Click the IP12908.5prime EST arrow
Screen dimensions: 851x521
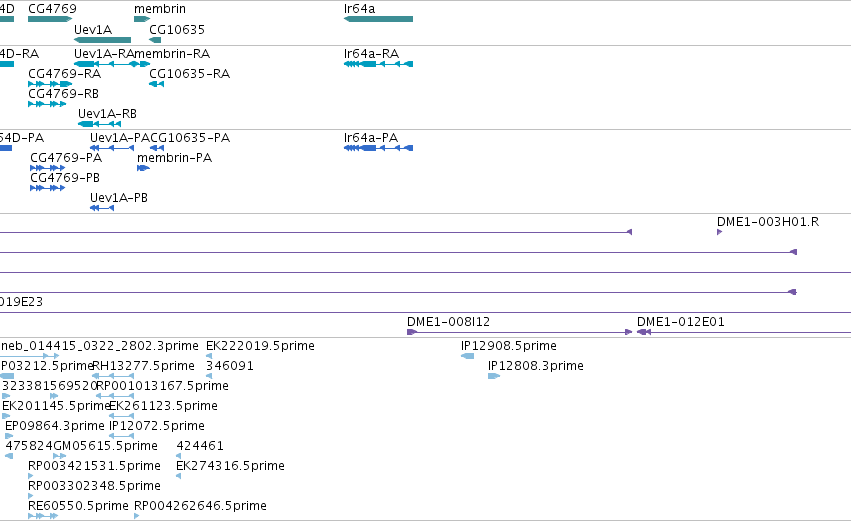pyautogui.click(x=467, y=356)
